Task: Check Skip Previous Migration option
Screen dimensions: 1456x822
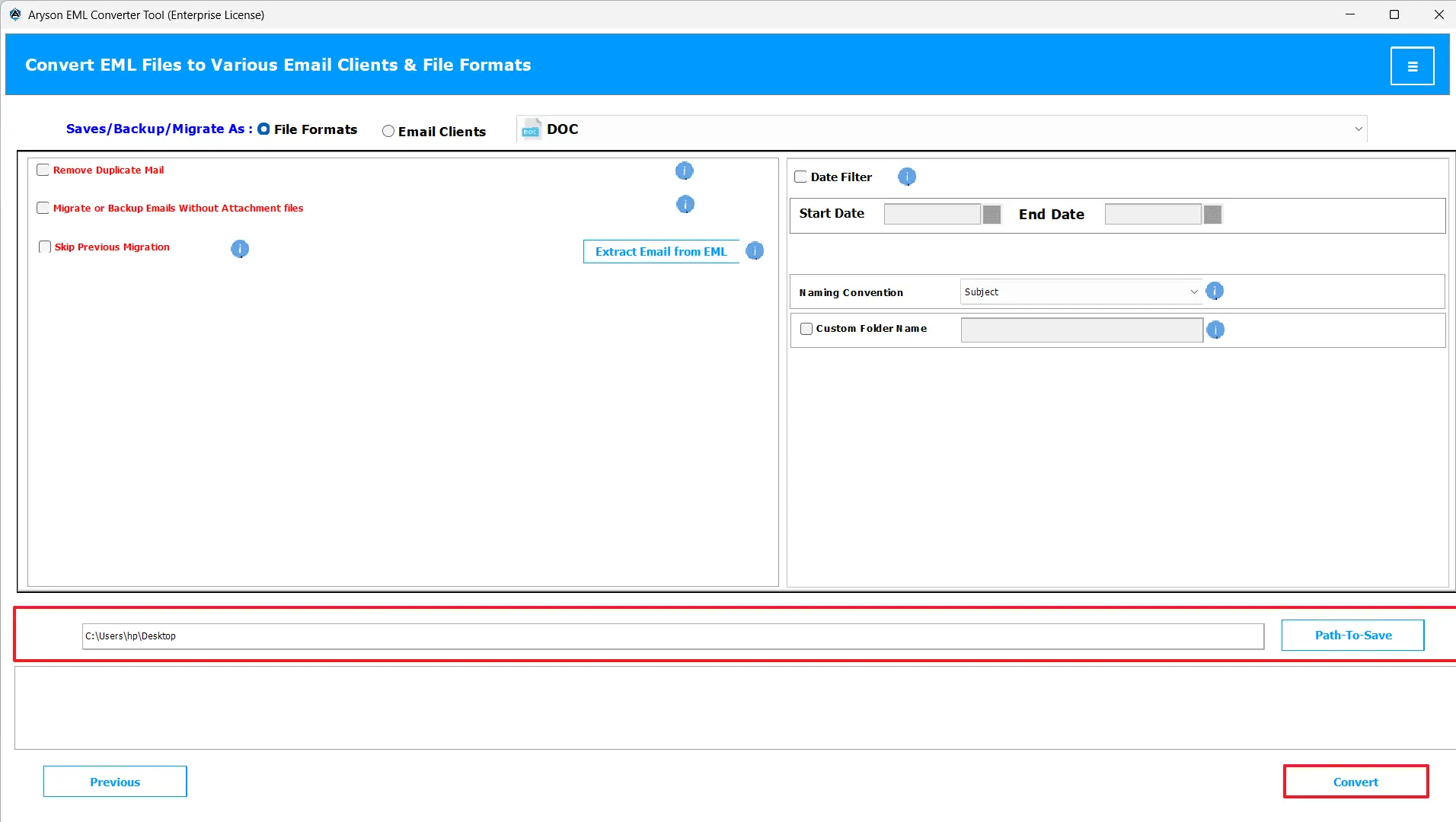Action: (x=45, y=247)
